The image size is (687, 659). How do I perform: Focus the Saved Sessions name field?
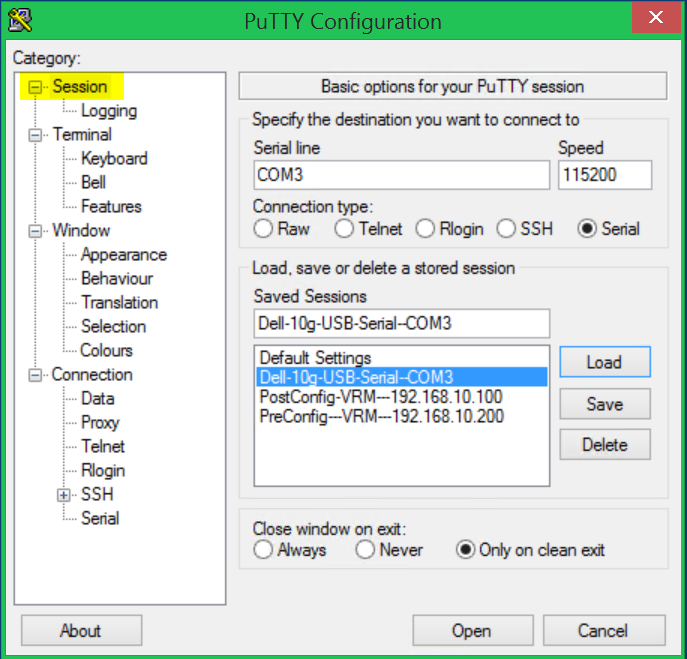[401, 323]
